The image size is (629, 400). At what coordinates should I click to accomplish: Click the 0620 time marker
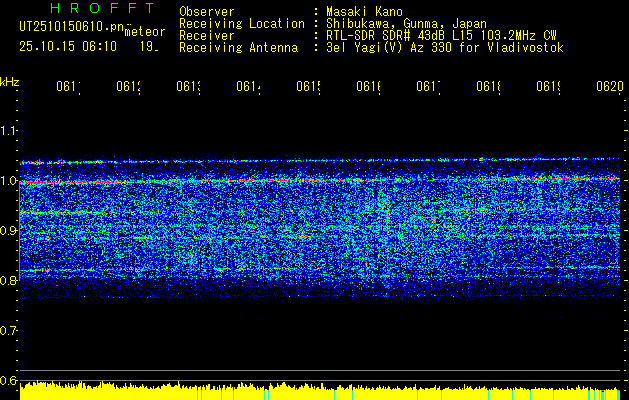coord(610,86)
